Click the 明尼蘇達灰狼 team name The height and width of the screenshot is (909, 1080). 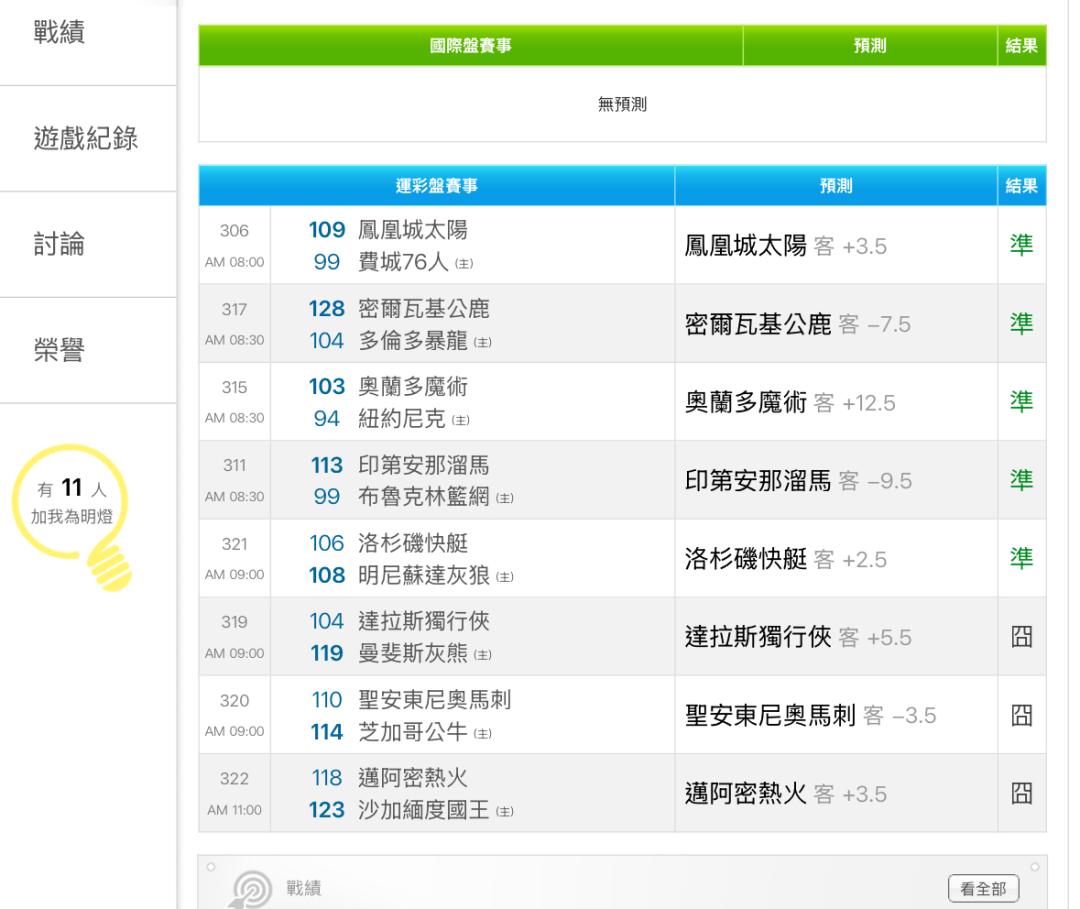[x=424, y=575]
